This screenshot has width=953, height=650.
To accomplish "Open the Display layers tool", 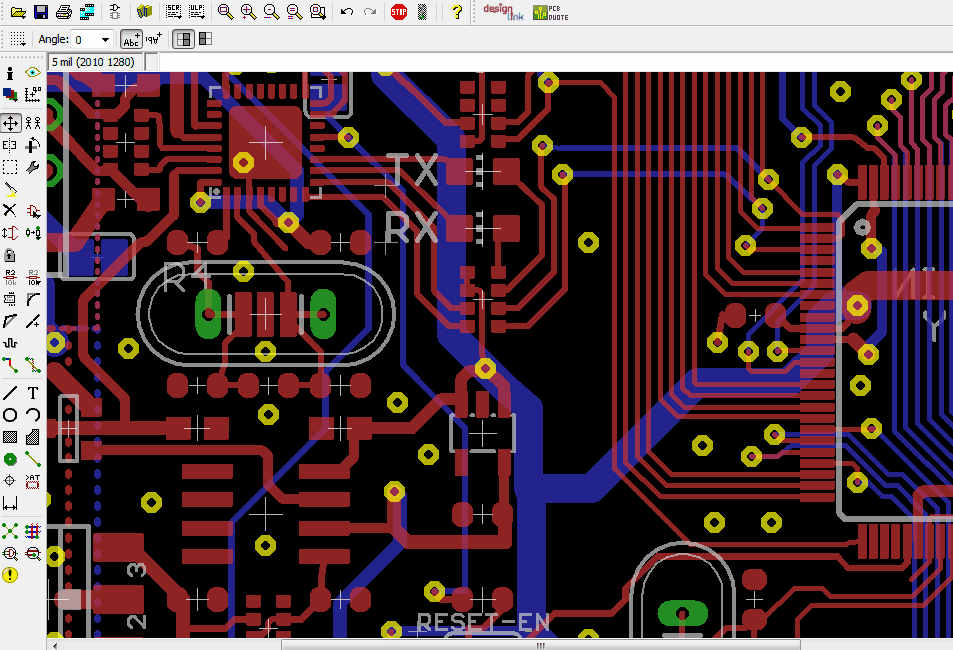I will pos(10,94).
